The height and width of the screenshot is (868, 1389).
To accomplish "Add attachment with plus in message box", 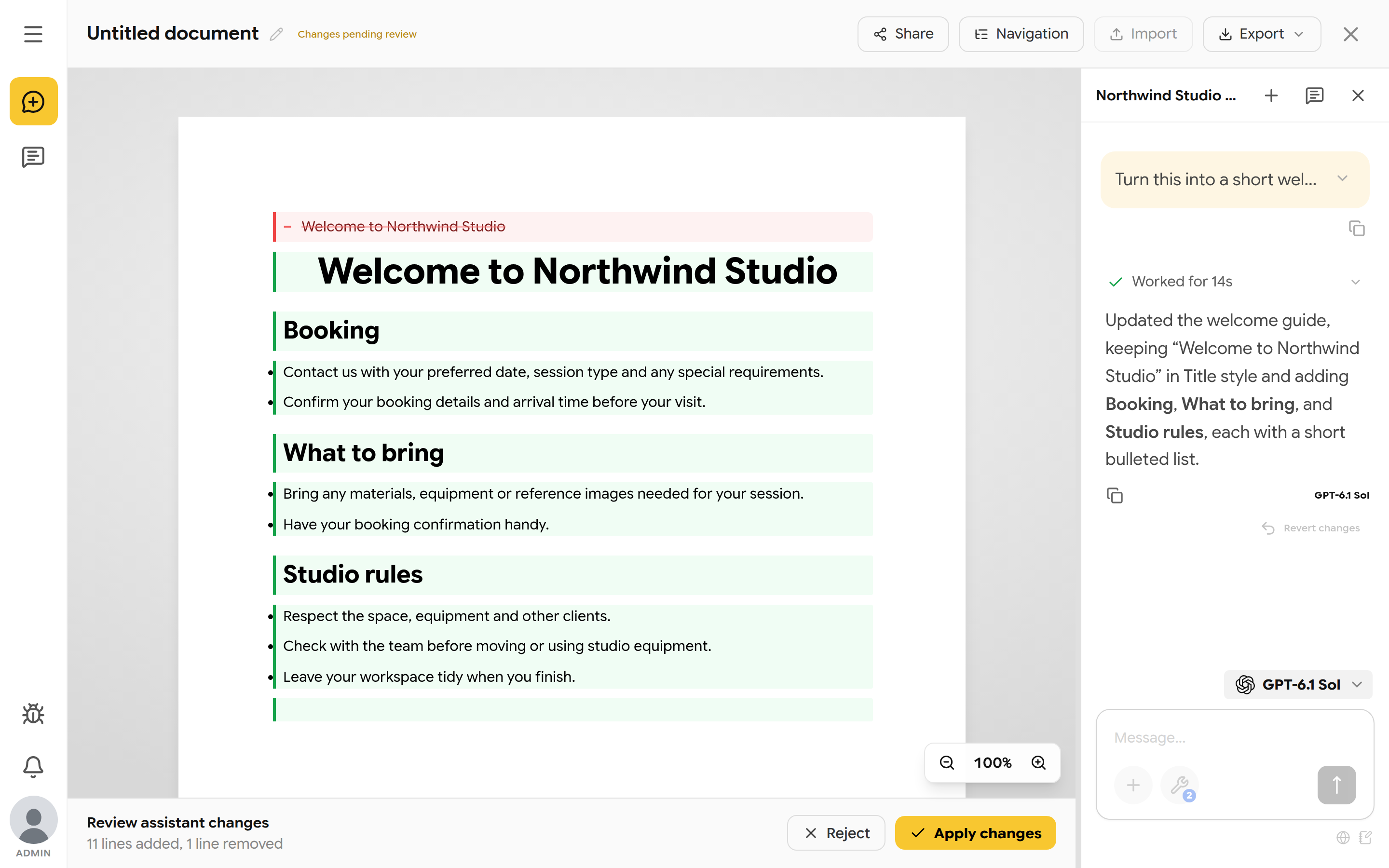I will click(1133, 785).
